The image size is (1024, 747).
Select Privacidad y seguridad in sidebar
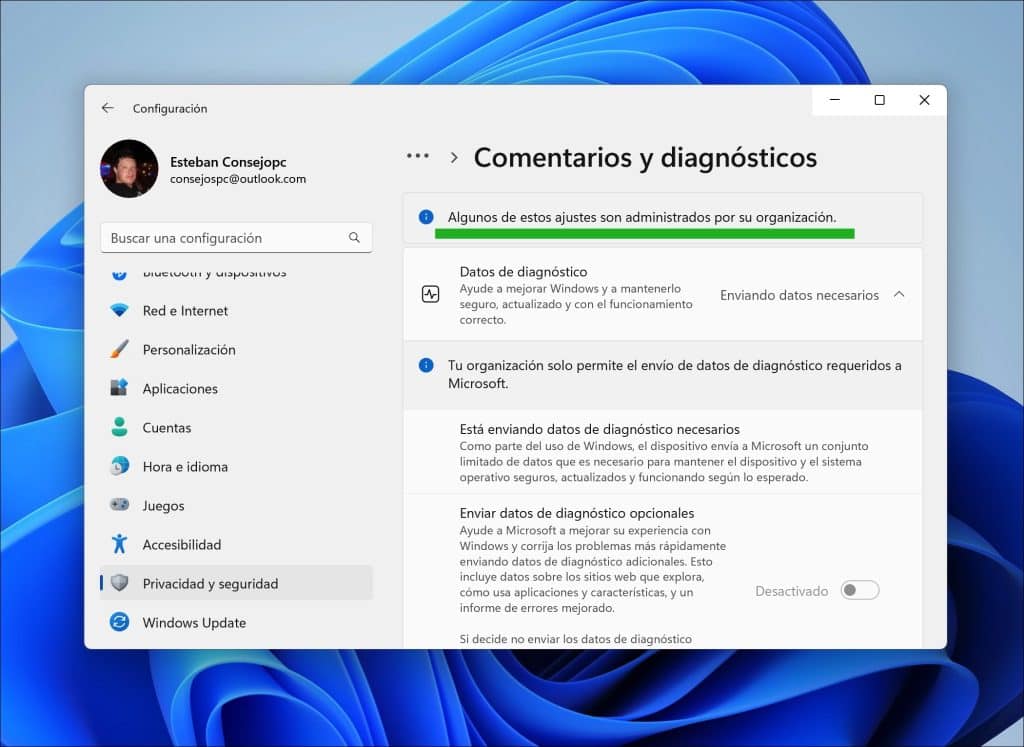click(236, 583)
